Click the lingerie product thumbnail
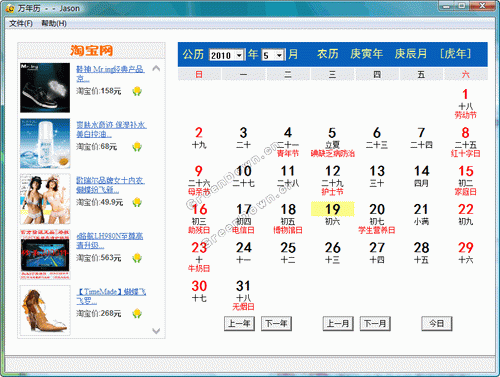 [45, 199]
